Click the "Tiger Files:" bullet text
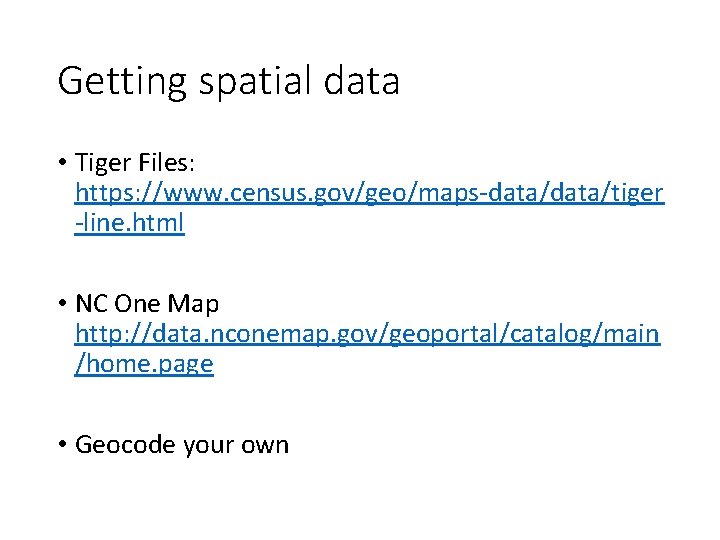Screen dimensions: 720x540 (135, 163)
